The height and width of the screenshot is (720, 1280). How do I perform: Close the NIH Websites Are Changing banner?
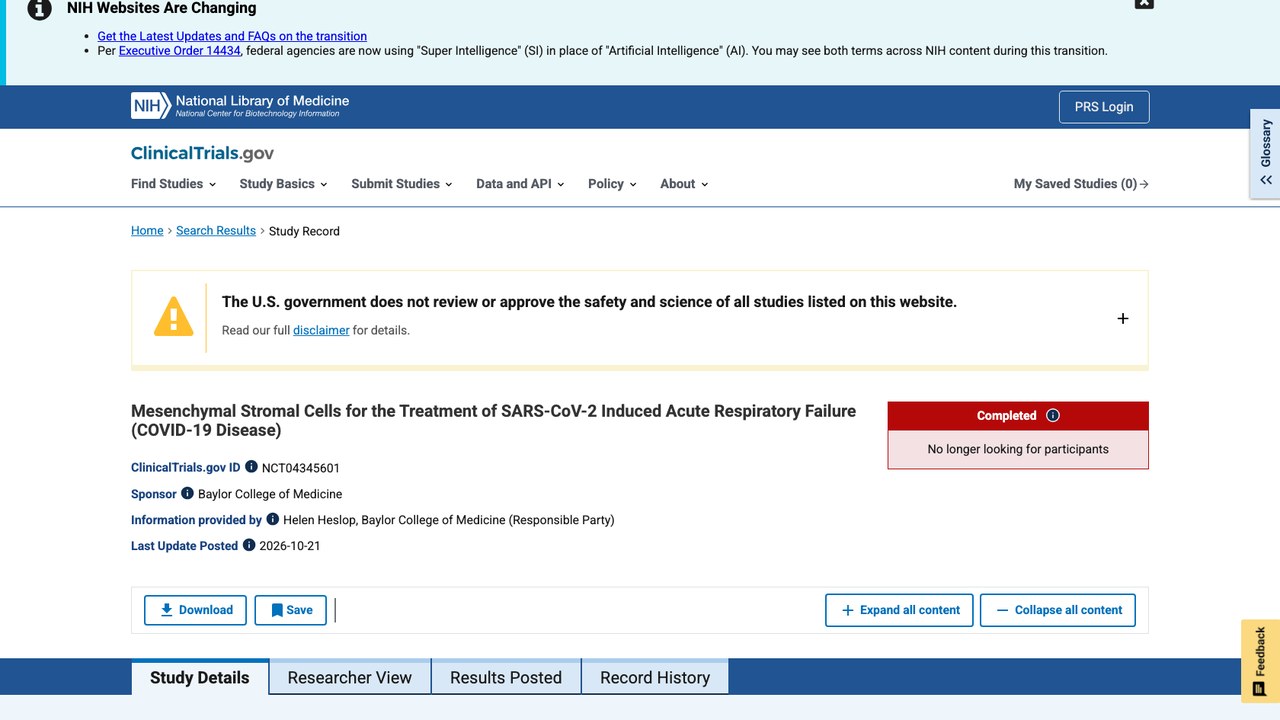1144,3
